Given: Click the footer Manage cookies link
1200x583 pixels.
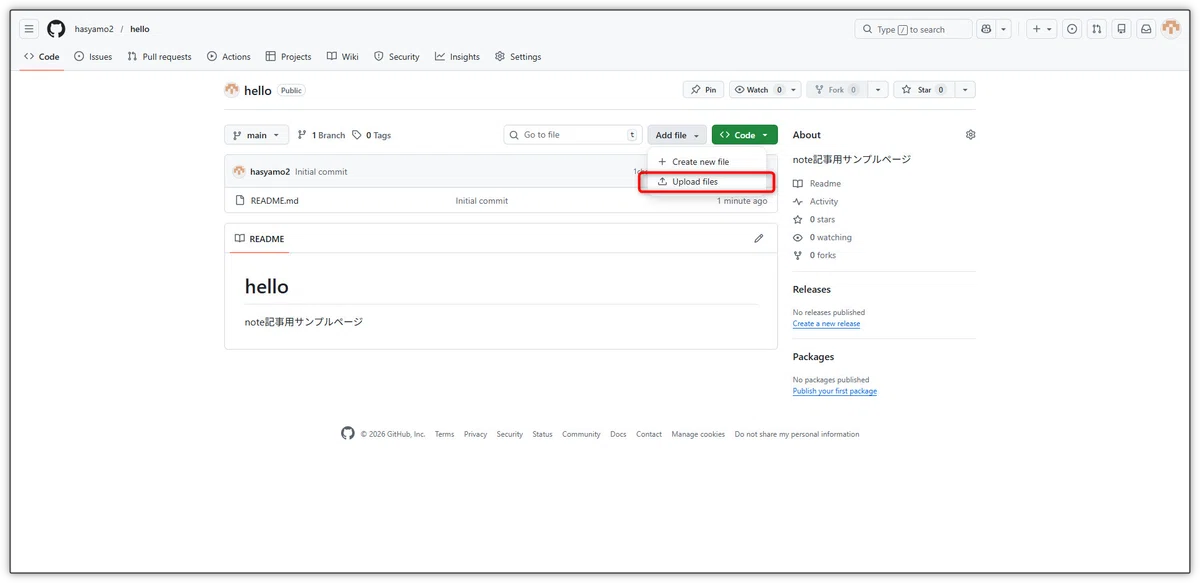Looking at the screenshot, I should (x=698, y=435).
